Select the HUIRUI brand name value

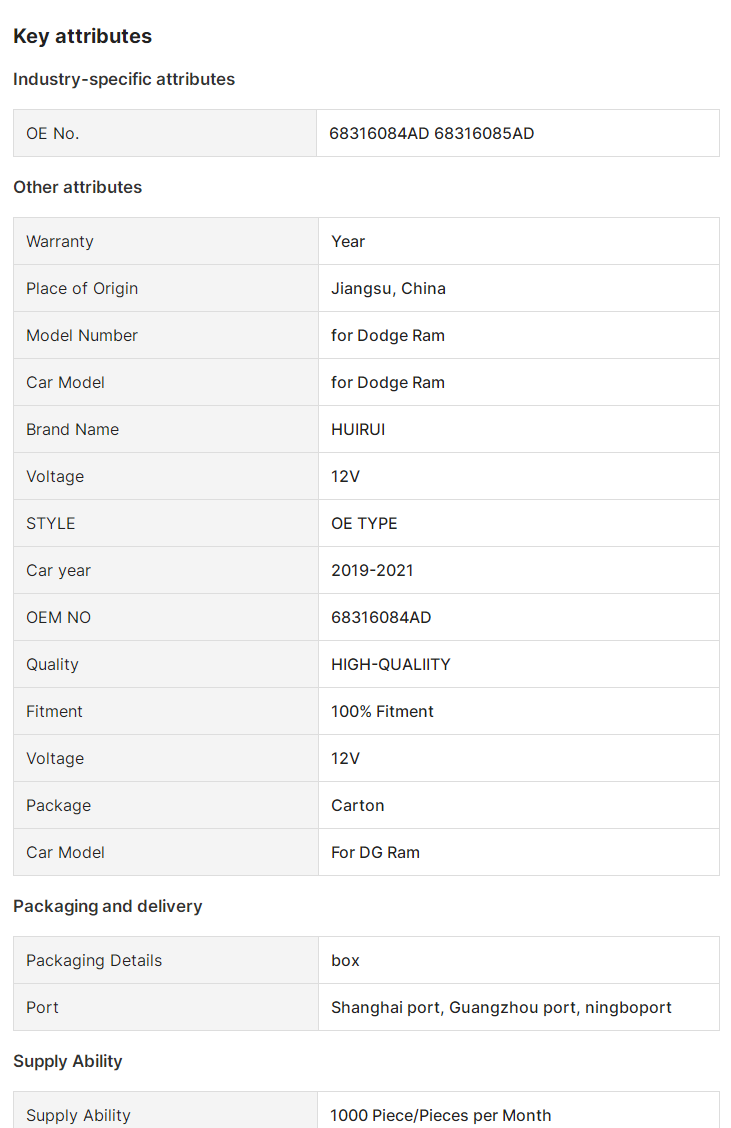point(358,429)
